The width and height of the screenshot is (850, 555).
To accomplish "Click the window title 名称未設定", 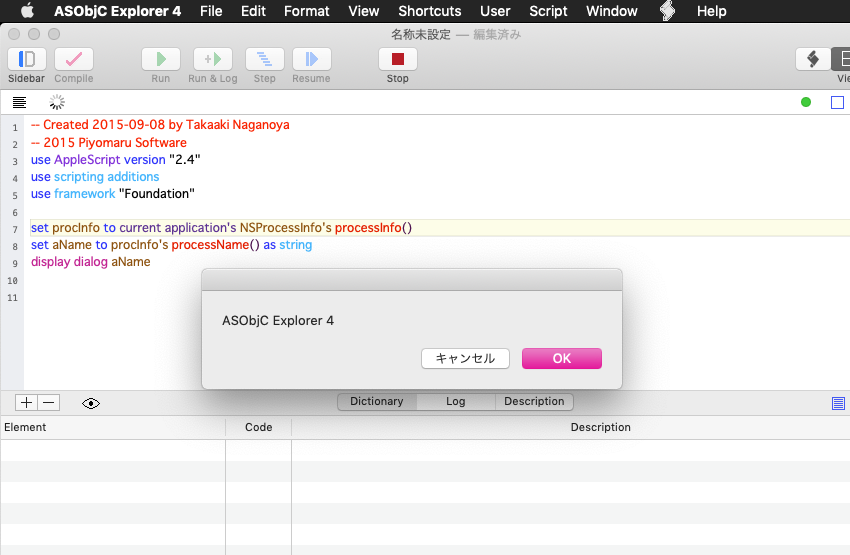I will [421, 35].
